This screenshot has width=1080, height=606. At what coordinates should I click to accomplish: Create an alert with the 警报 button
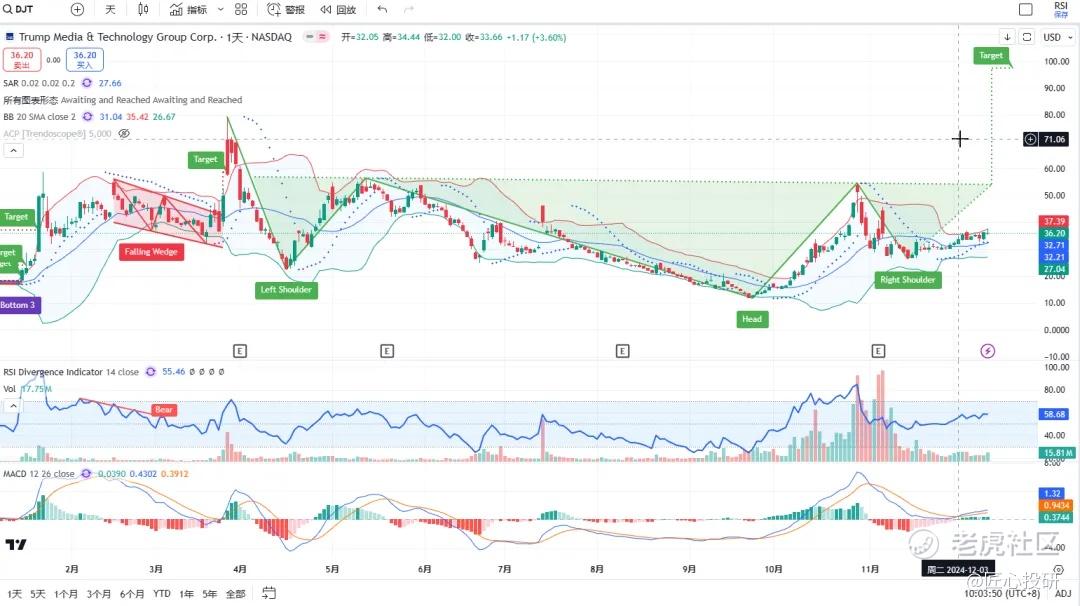point(286,9)
